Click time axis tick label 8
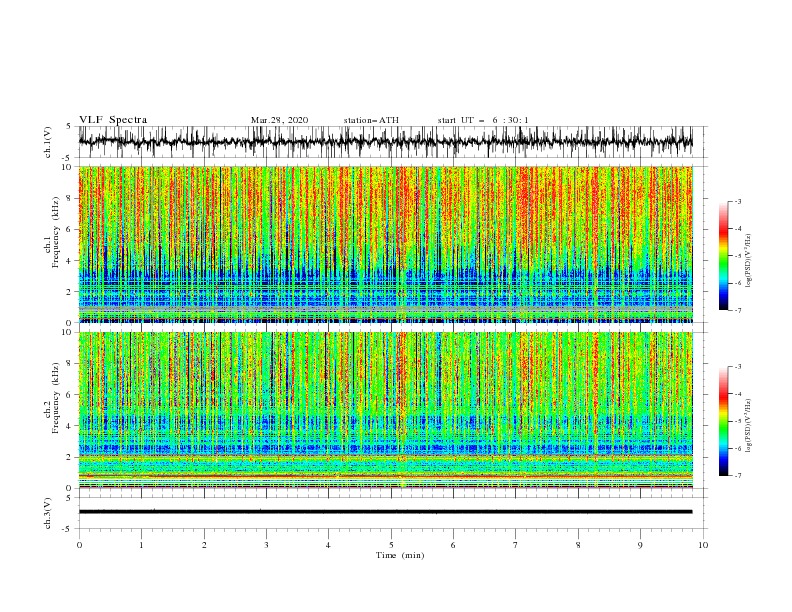792x612 pixels. [x=578, y=545]
